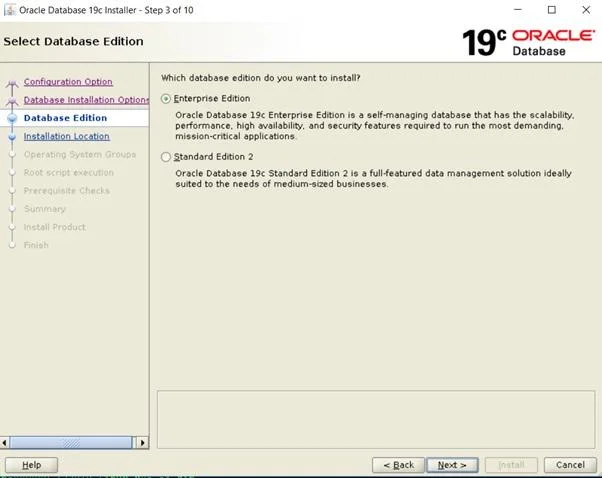Cancel the installation with Cancel button
This screenshot has height=478, width=602.
pyautogui.click(x=570, y=465)
